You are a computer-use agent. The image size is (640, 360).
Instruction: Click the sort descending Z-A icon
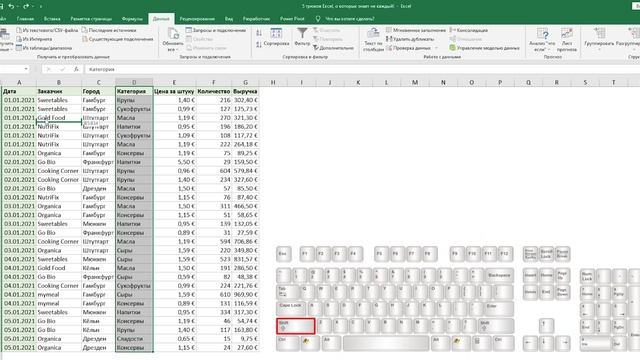point(259,44)
